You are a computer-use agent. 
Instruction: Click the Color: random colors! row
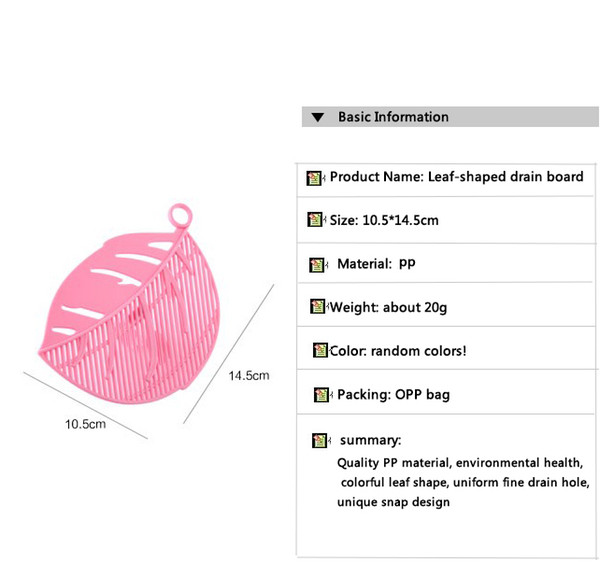[446, 348]
